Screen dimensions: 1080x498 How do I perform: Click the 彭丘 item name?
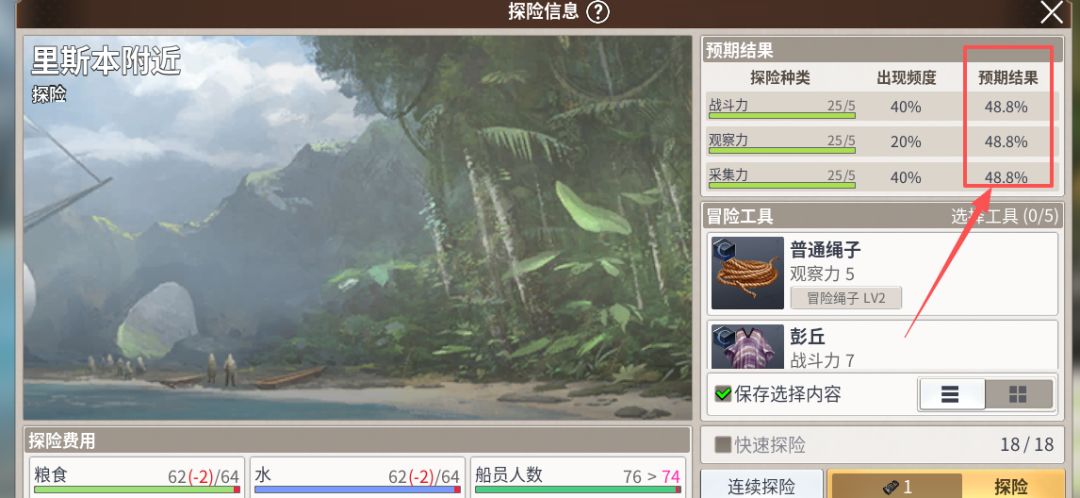click(807, 337)
